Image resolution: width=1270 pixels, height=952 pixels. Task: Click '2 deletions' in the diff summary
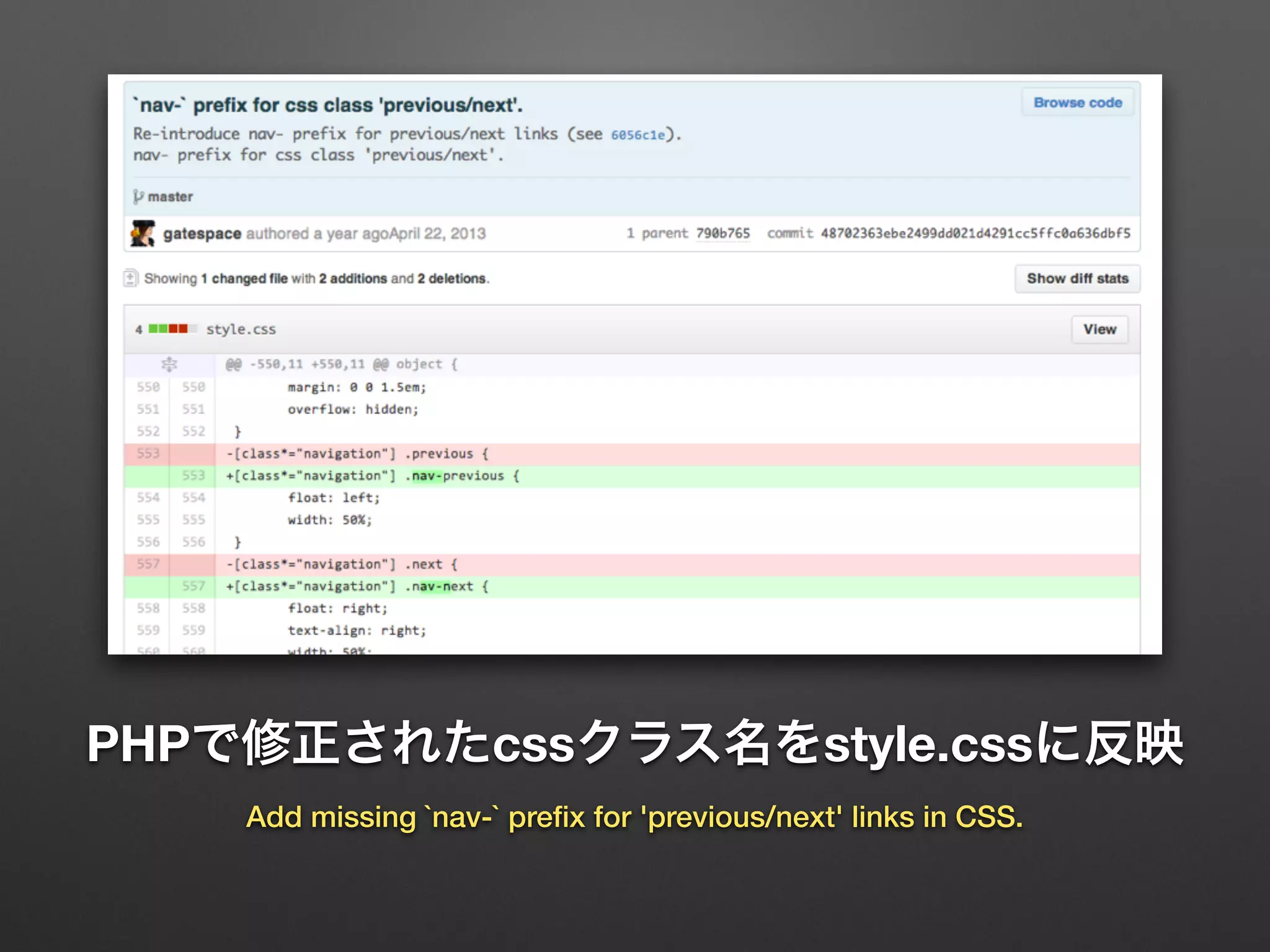pos(452,279)
